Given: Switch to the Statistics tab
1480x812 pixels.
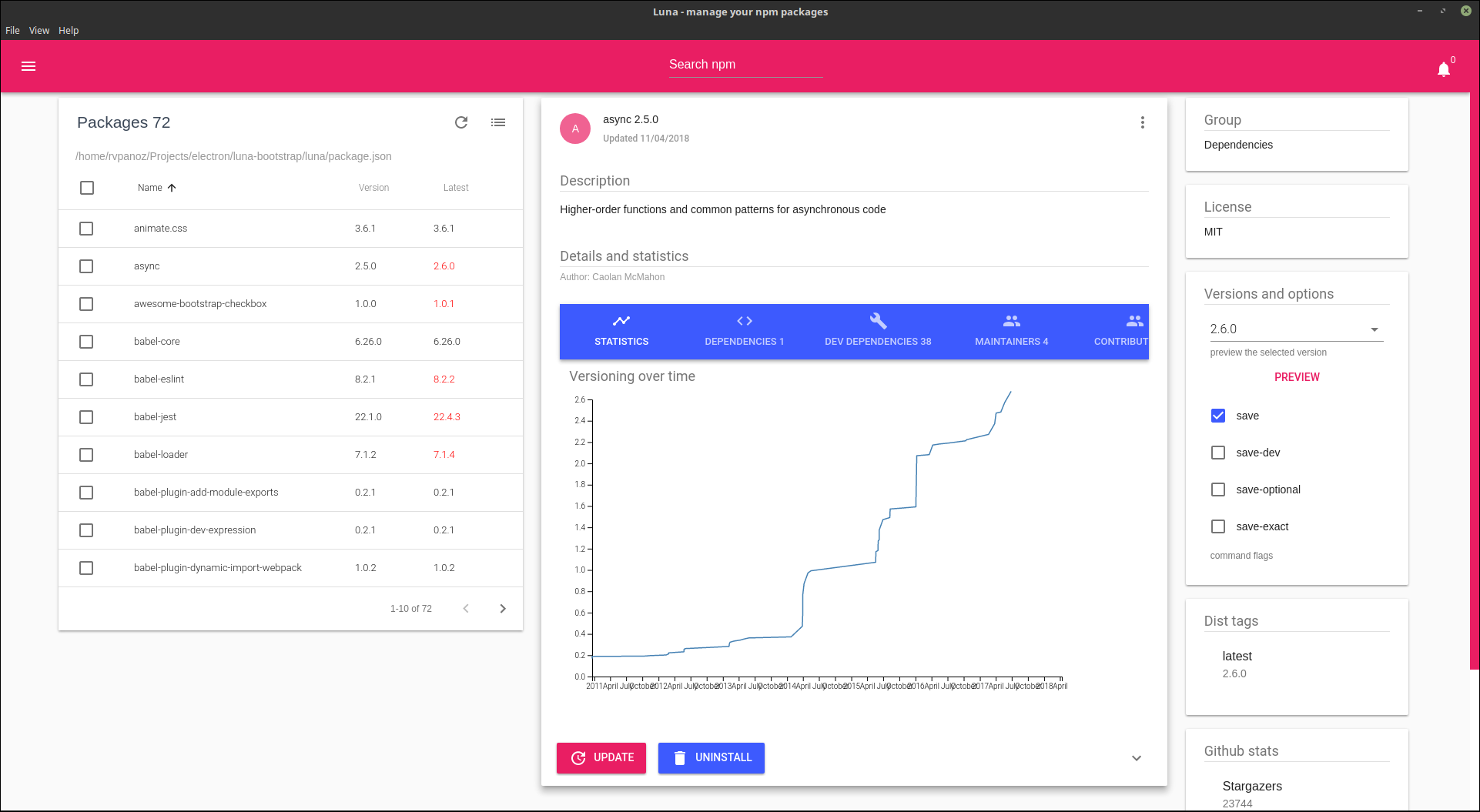Looking at the screenshot, I should click(621, 332).
